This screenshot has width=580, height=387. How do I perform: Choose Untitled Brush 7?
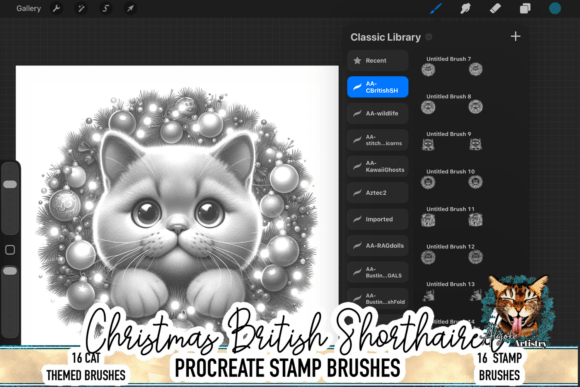[x=452, y=66]
